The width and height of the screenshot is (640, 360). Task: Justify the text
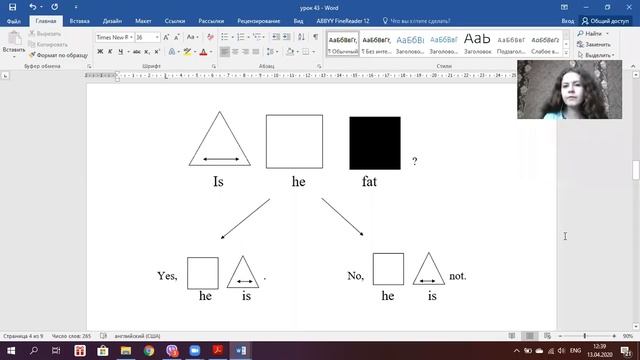tap(256, 51)
